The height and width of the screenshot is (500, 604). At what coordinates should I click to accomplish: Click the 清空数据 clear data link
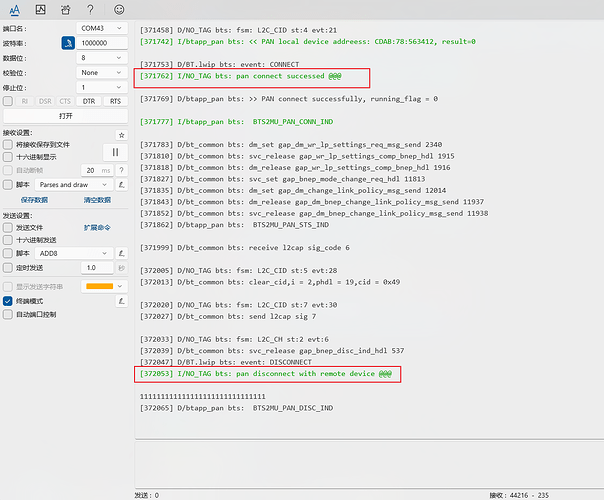(x=97, y=200)
